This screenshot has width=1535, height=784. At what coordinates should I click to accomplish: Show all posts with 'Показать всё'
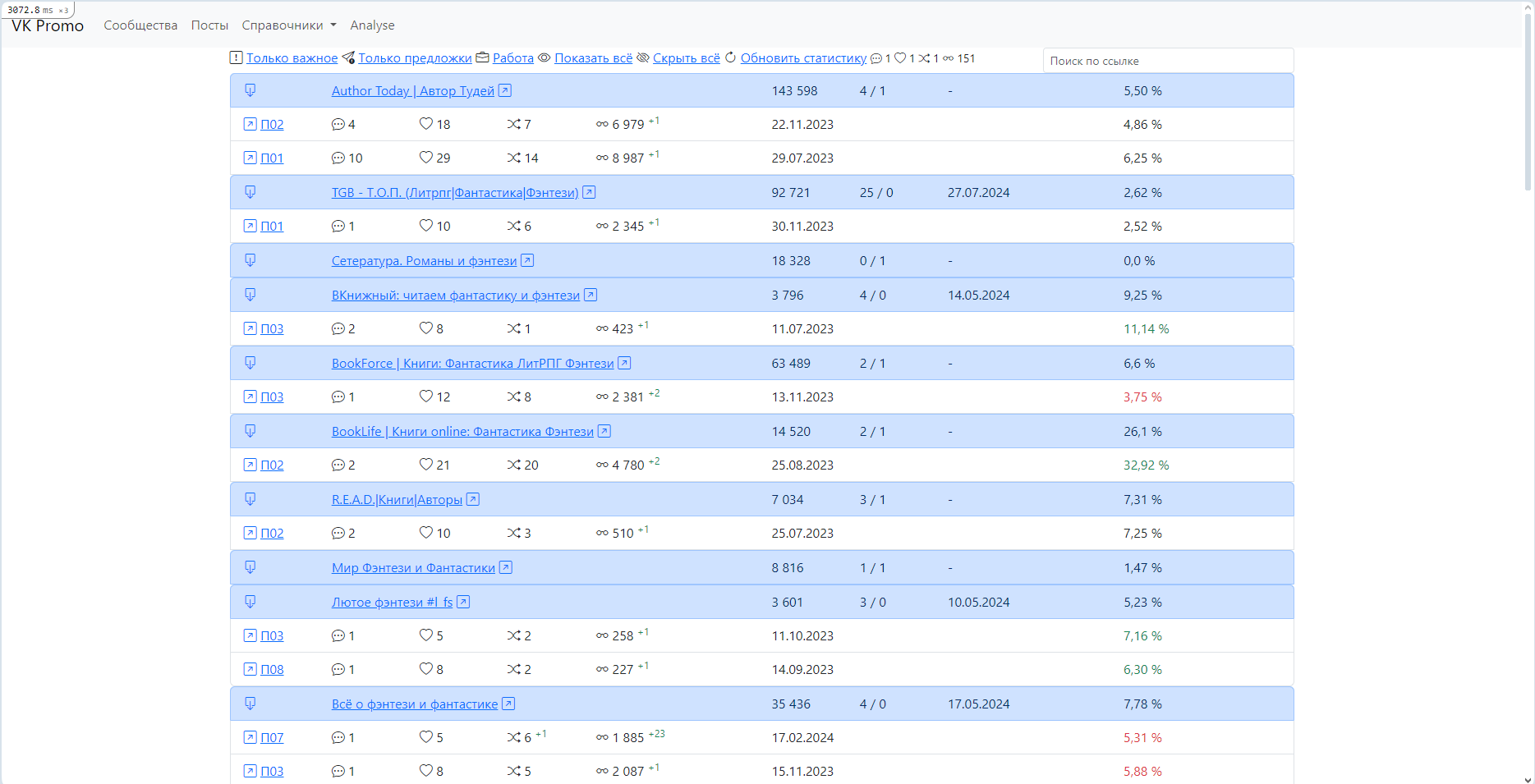coord(593,58)
